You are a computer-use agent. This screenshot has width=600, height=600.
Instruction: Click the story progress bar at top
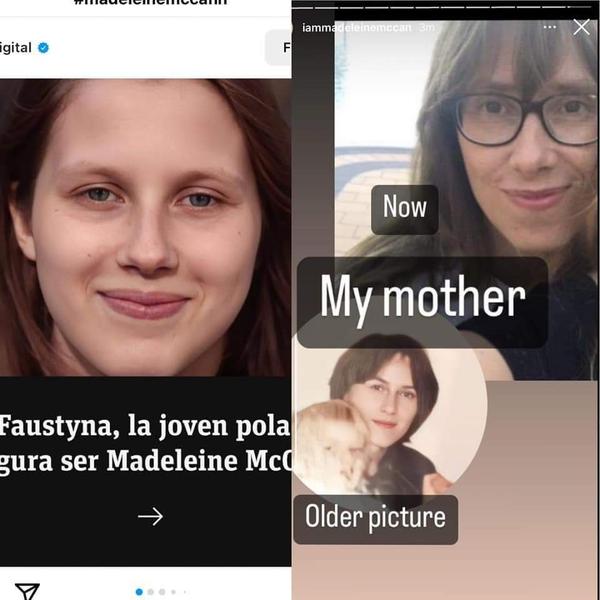point(445,7)
